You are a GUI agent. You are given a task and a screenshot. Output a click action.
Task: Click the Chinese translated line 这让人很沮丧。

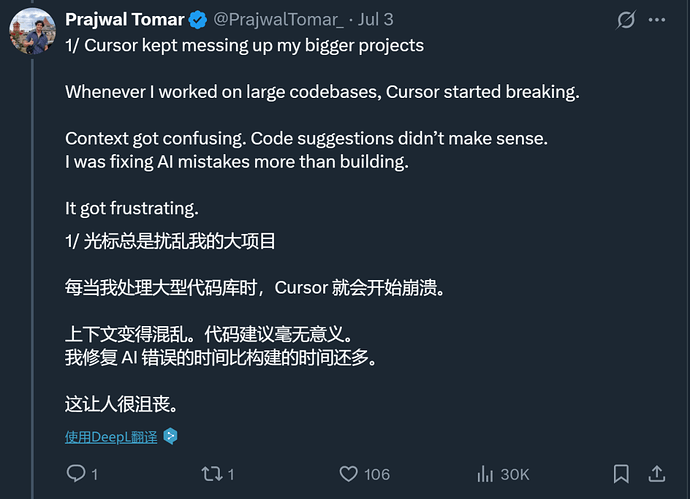click(x=122, y=404)
